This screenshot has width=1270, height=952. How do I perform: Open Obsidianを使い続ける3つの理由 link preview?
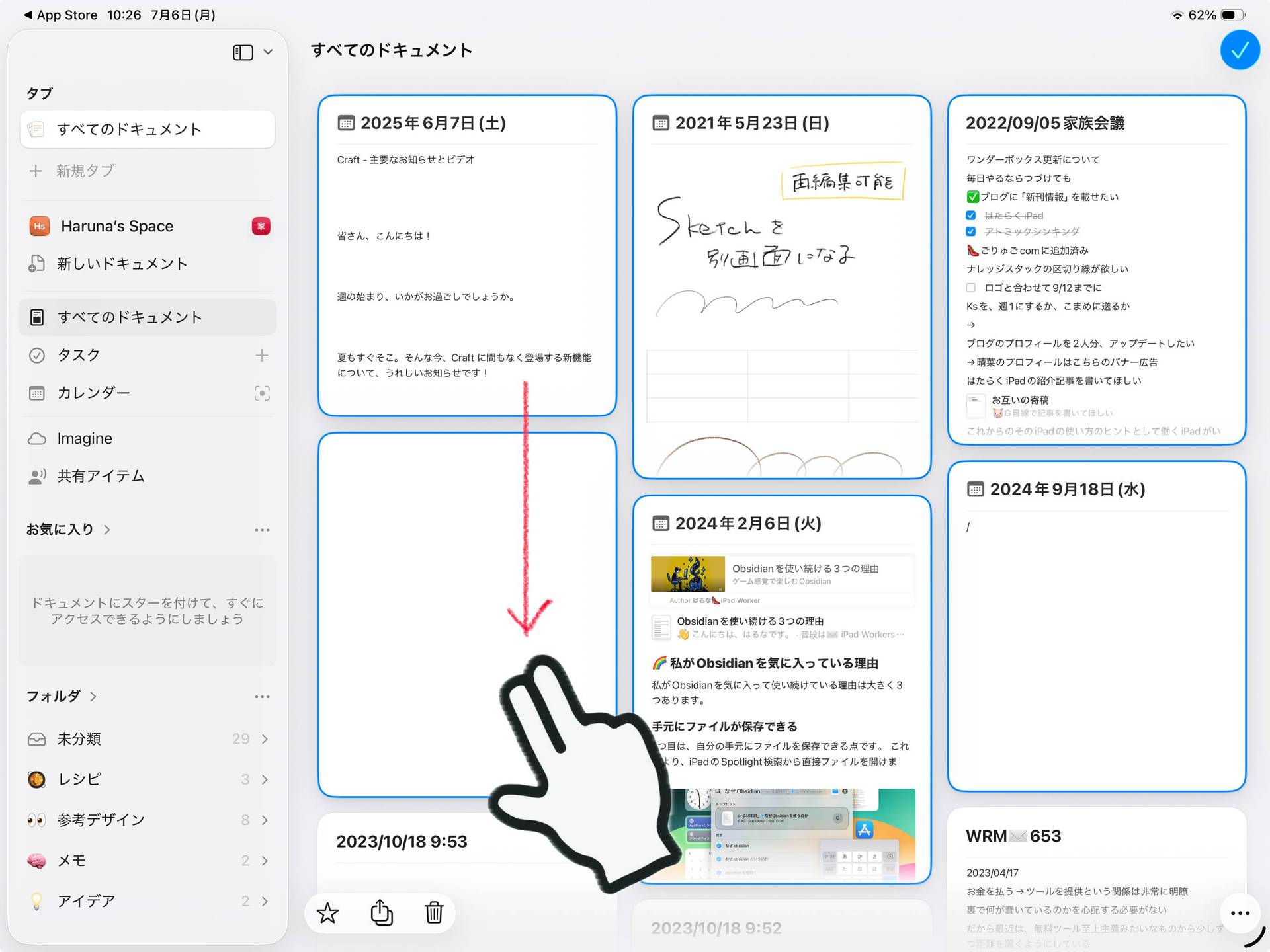tap(782, 580)
